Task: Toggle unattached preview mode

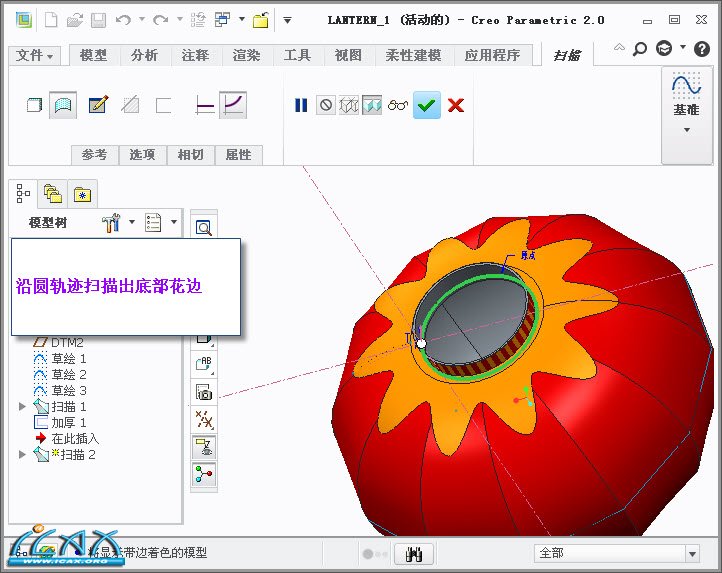Action: point(349,105)
